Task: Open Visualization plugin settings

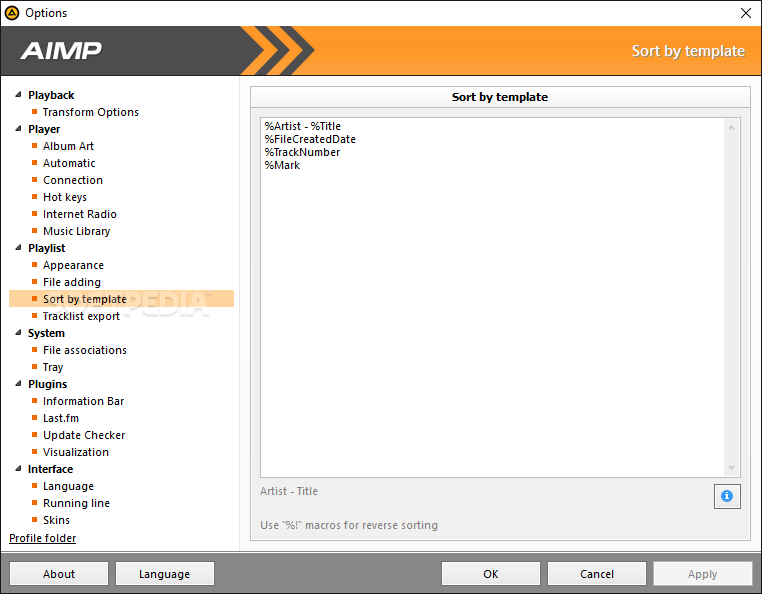Action: pyautogui.click(x=76, y=452)
